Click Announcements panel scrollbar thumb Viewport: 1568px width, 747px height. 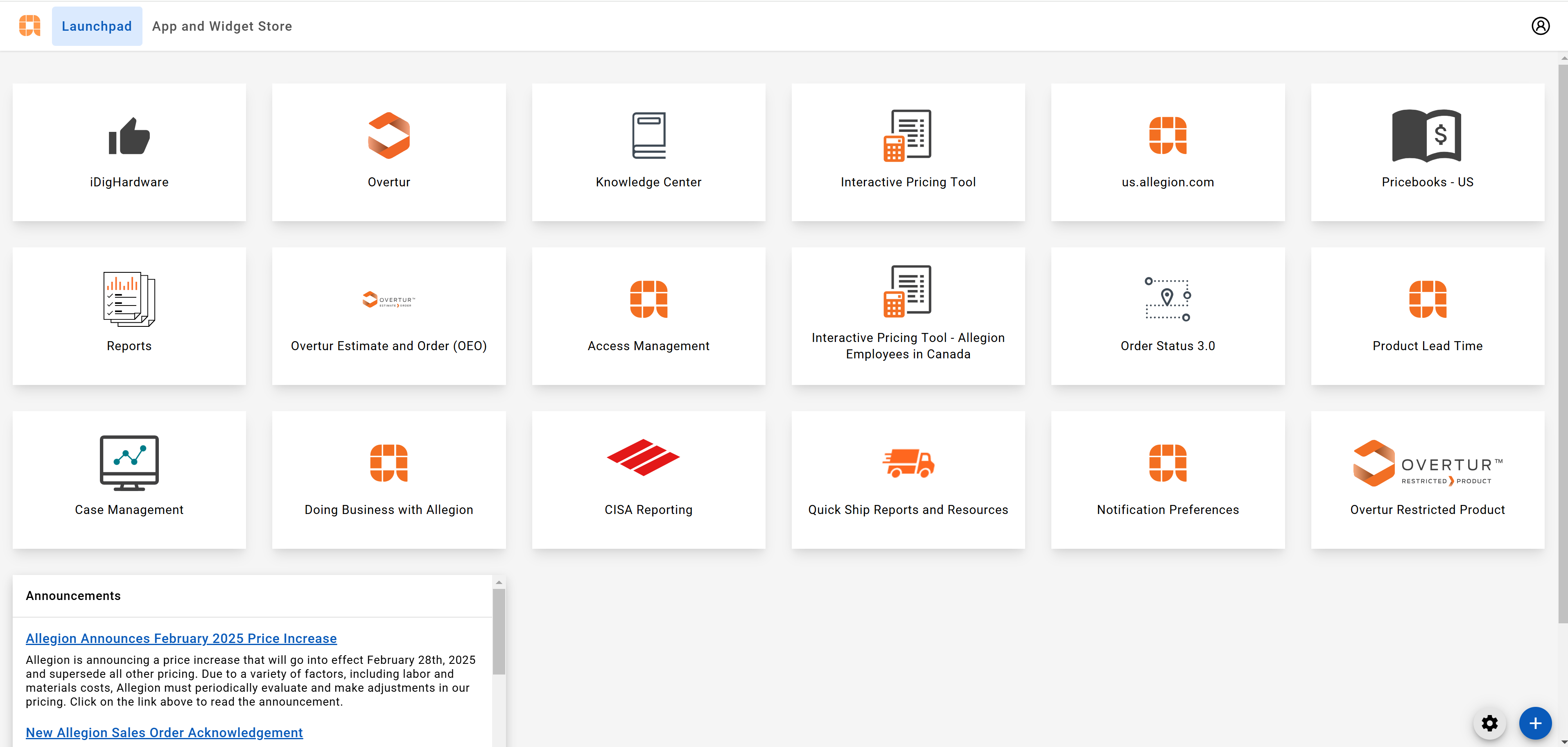[499, 632]
